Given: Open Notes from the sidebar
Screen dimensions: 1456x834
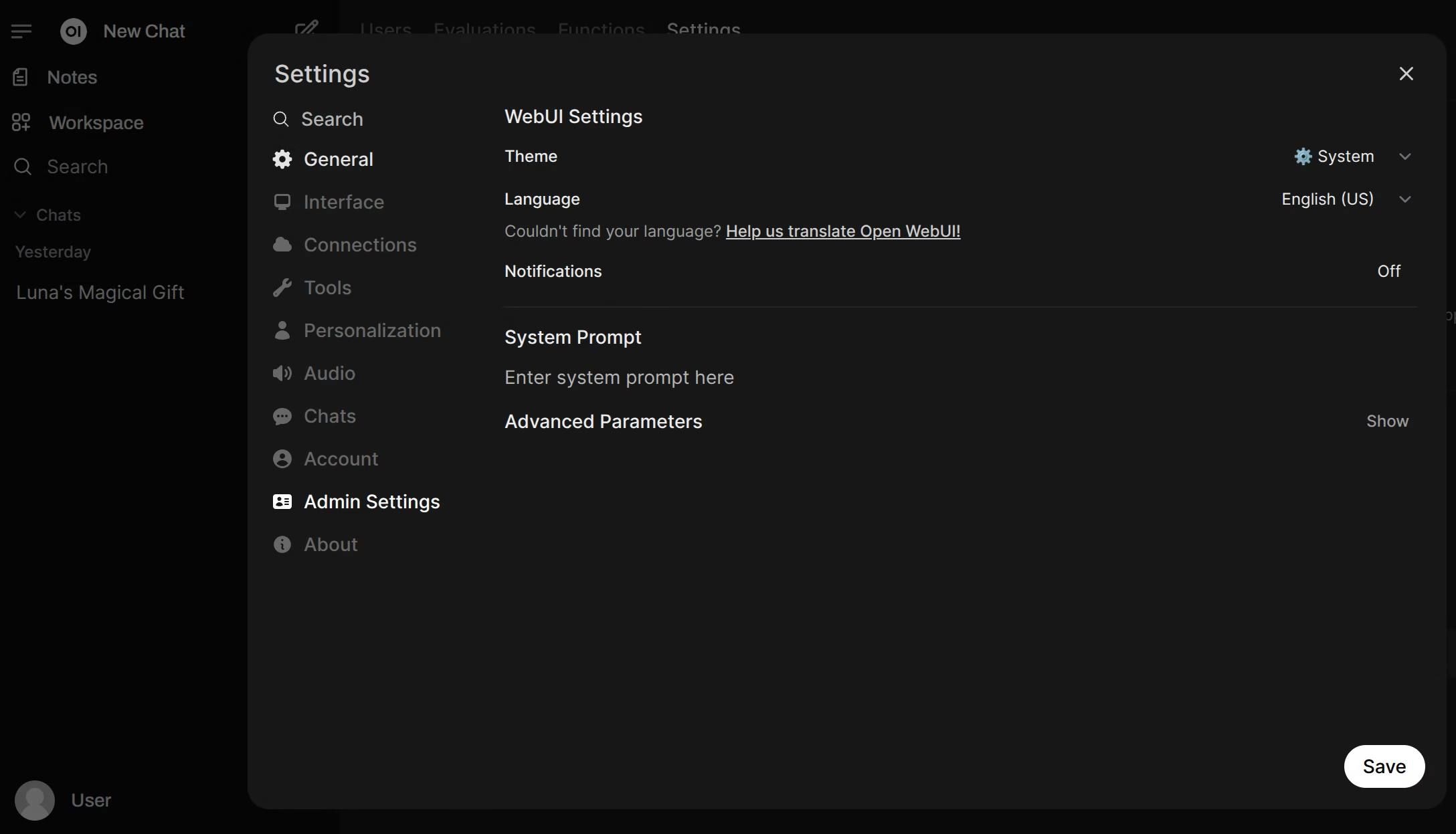Looking at the screenshot, I should tap(72, 78).
